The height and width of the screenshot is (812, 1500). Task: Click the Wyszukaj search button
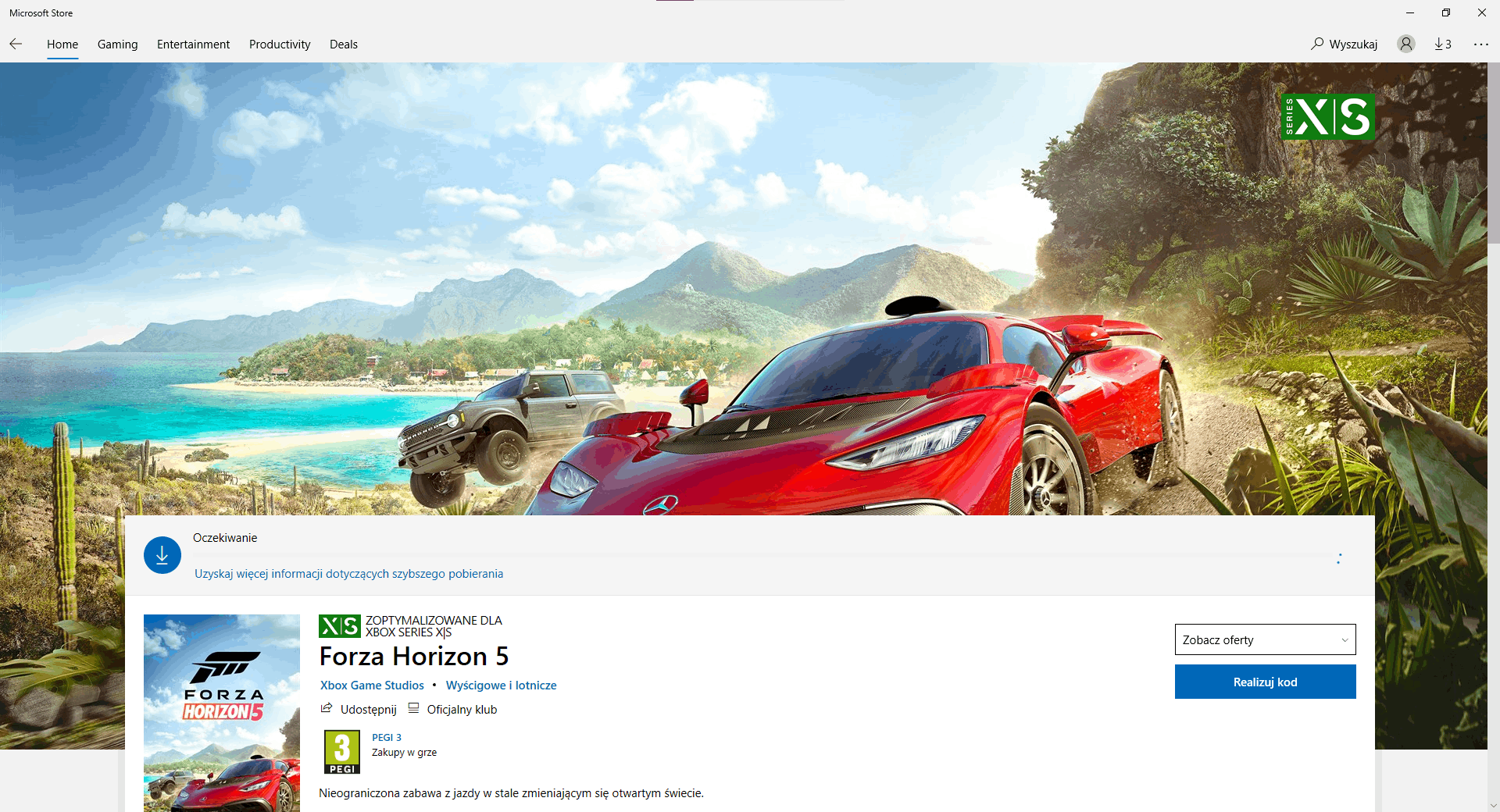[1345, 44]
